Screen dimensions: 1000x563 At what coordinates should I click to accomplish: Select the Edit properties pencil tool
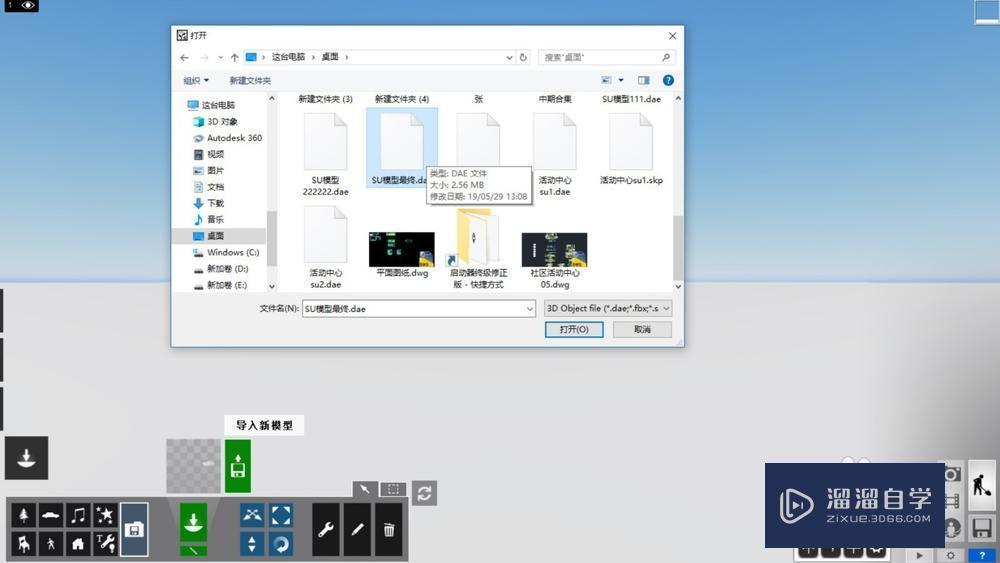pyautogui.click(x=357, y=529)
